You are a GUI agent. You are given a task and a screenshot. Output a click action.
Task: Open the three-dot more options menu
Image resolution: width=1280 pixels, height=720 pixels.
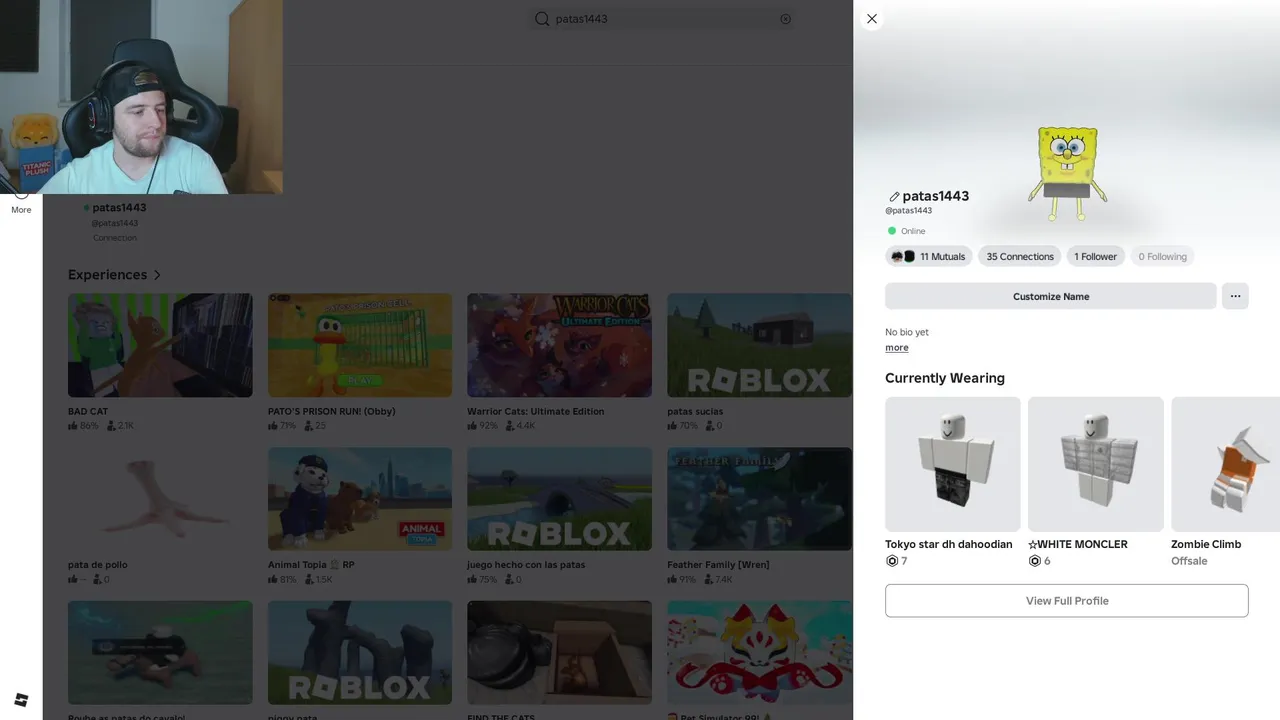pyautogui.click(x=1235, y=296)
